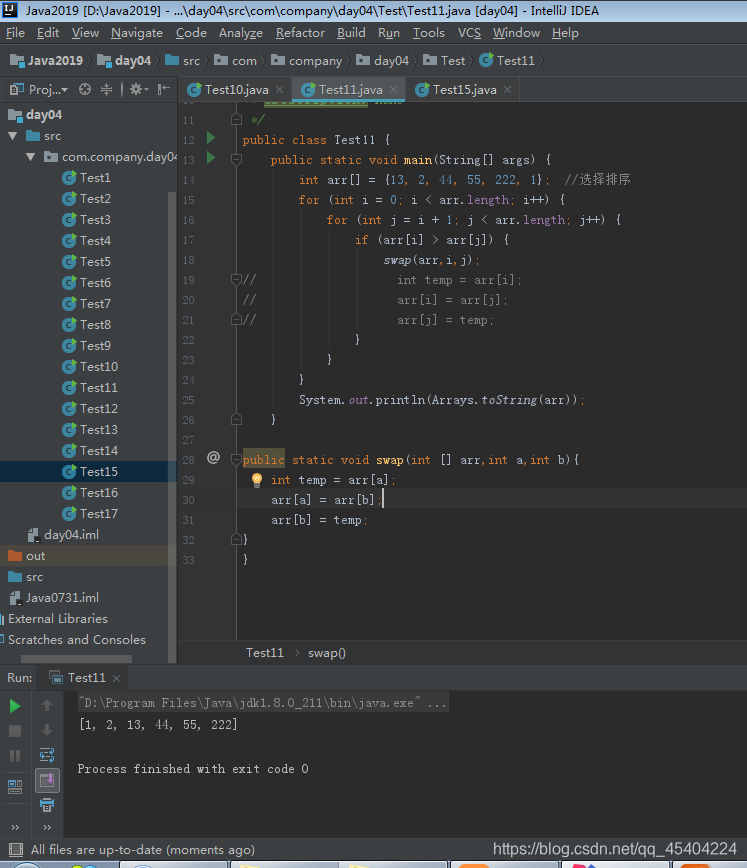Click Test11 in navigation bar
Screen dimensions: 747x868
pos(507,60)
